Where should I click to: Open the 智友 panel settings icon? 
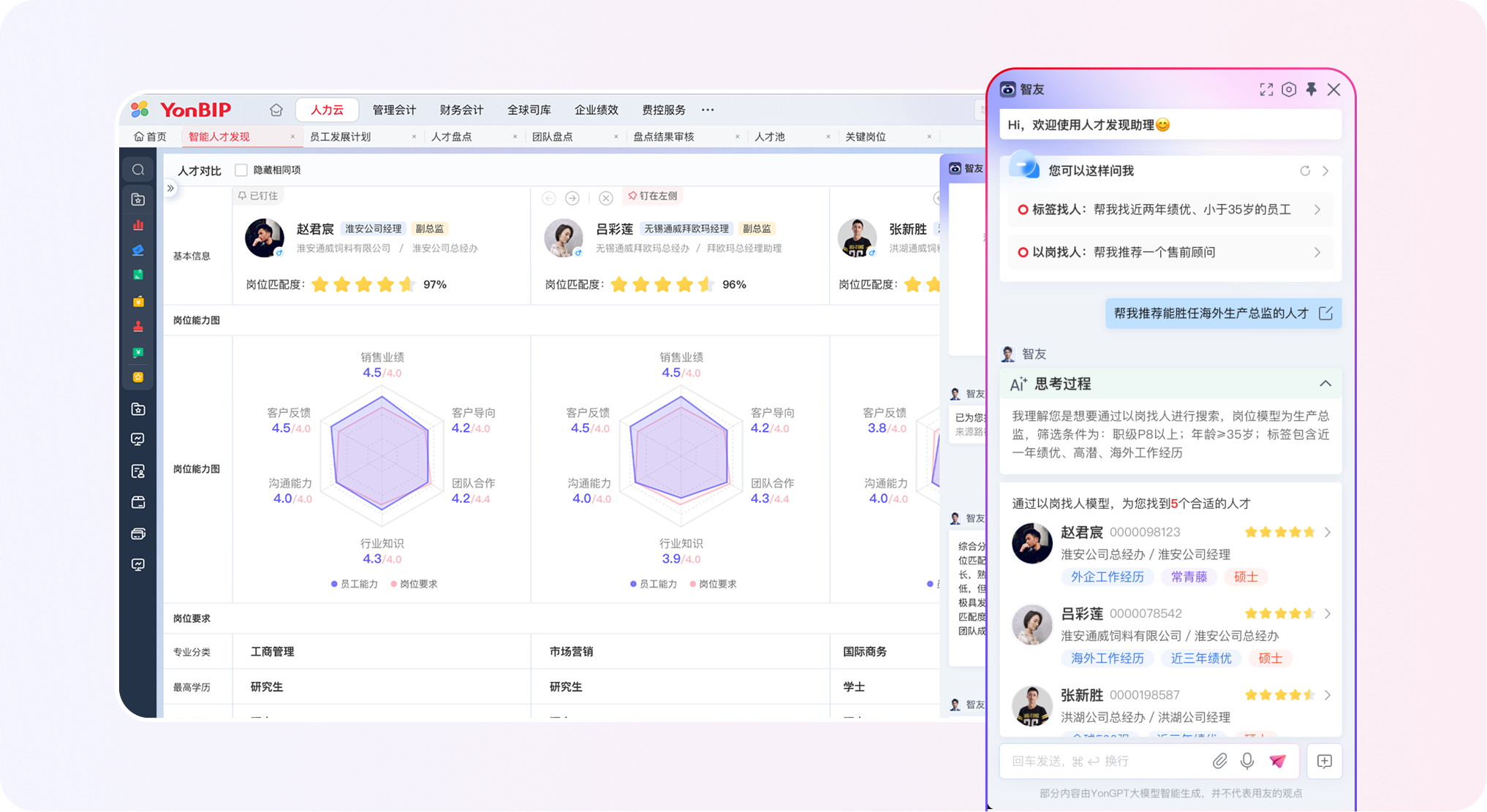pyautogui.click(x=1289, y=89)
